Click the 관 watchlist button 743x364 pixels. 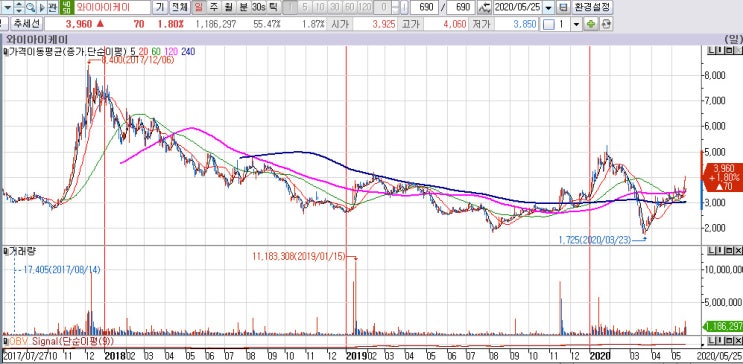52,7
